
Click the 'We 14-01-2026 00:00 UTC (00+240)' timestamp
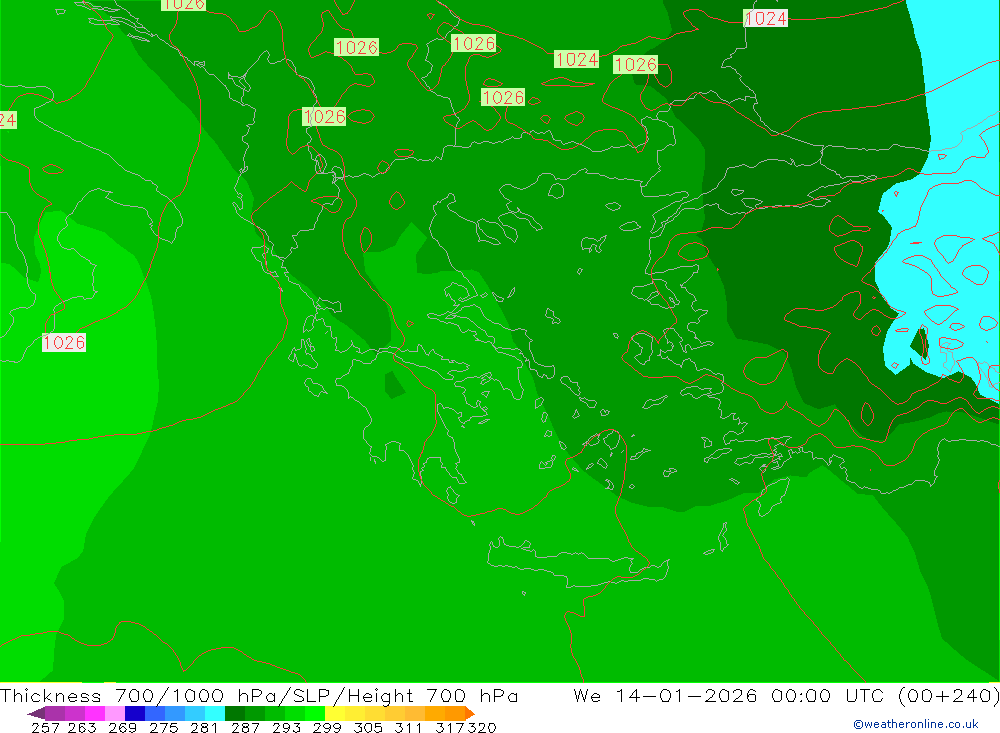point(786,695)
